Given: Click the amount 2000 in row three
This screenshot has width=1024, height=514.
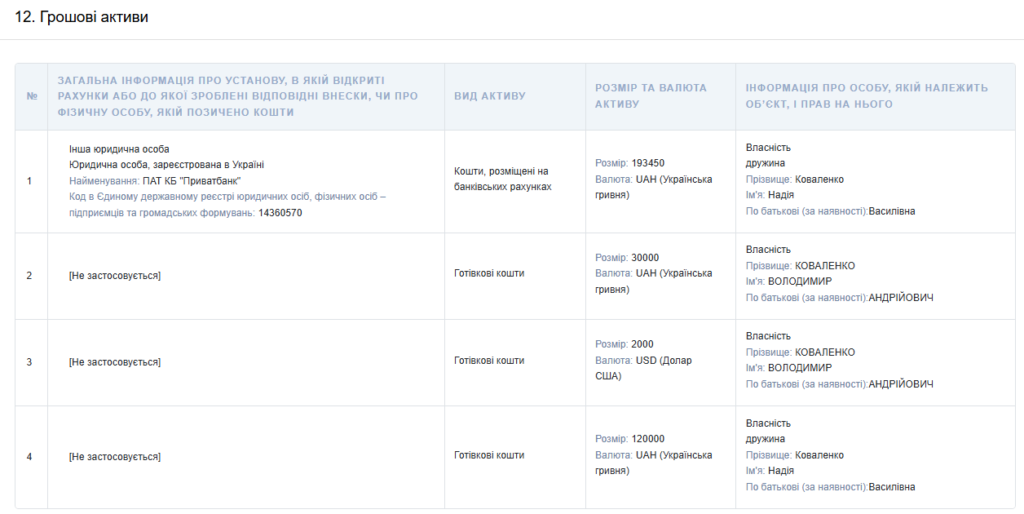Looking at the screenshot, I should [x=642, y=344].
